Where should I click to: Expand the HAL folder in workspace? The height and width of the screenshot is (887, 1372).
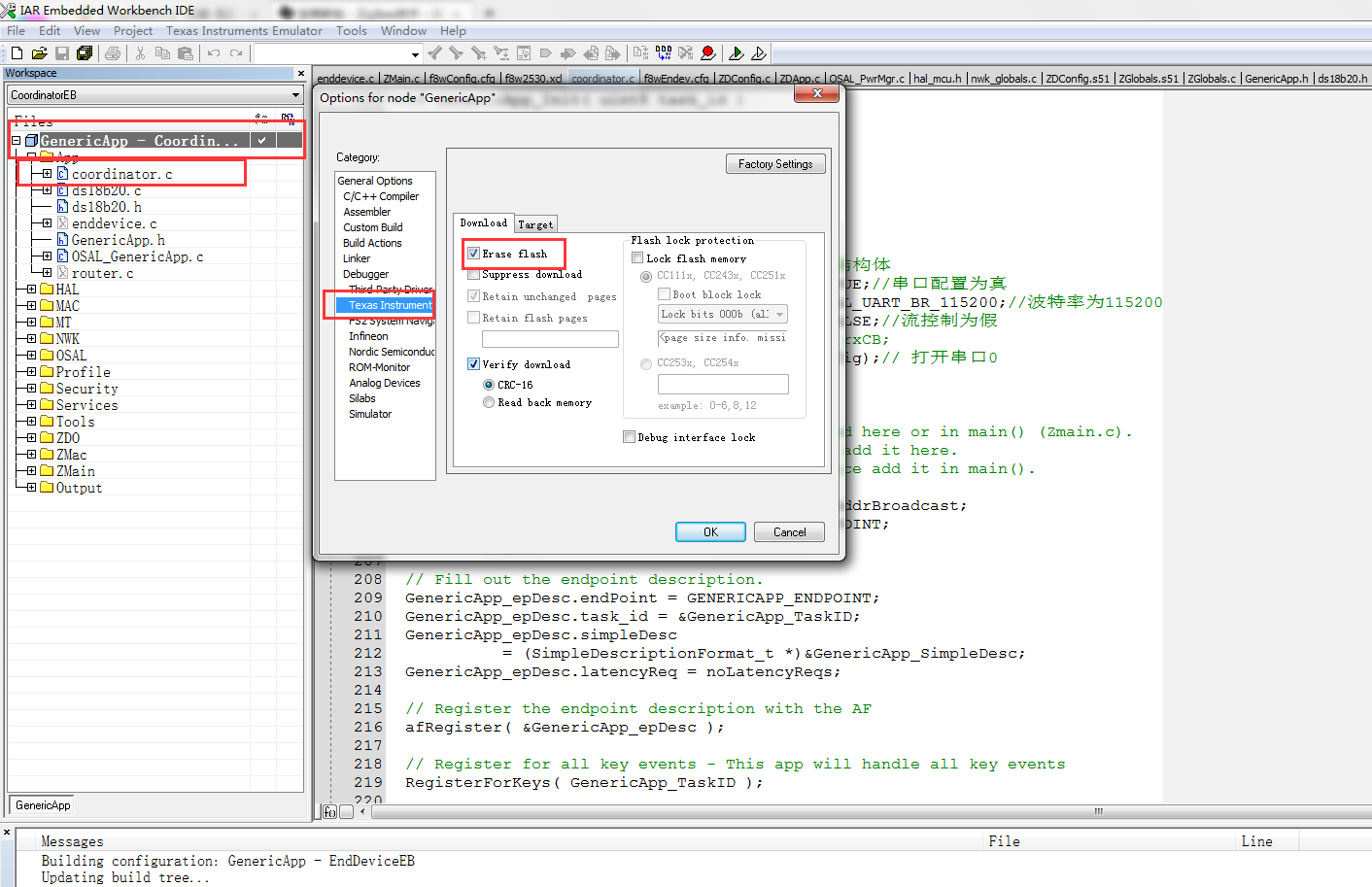point(31,290)
